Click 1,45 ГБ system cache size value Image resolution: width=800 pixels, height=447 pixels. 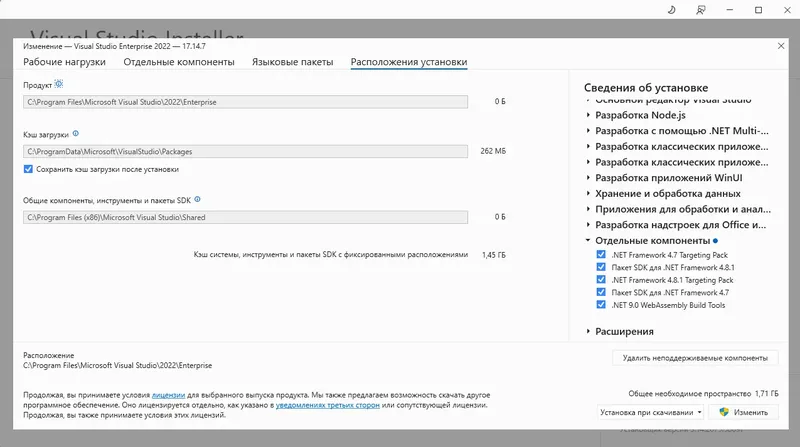coord(494,255)
